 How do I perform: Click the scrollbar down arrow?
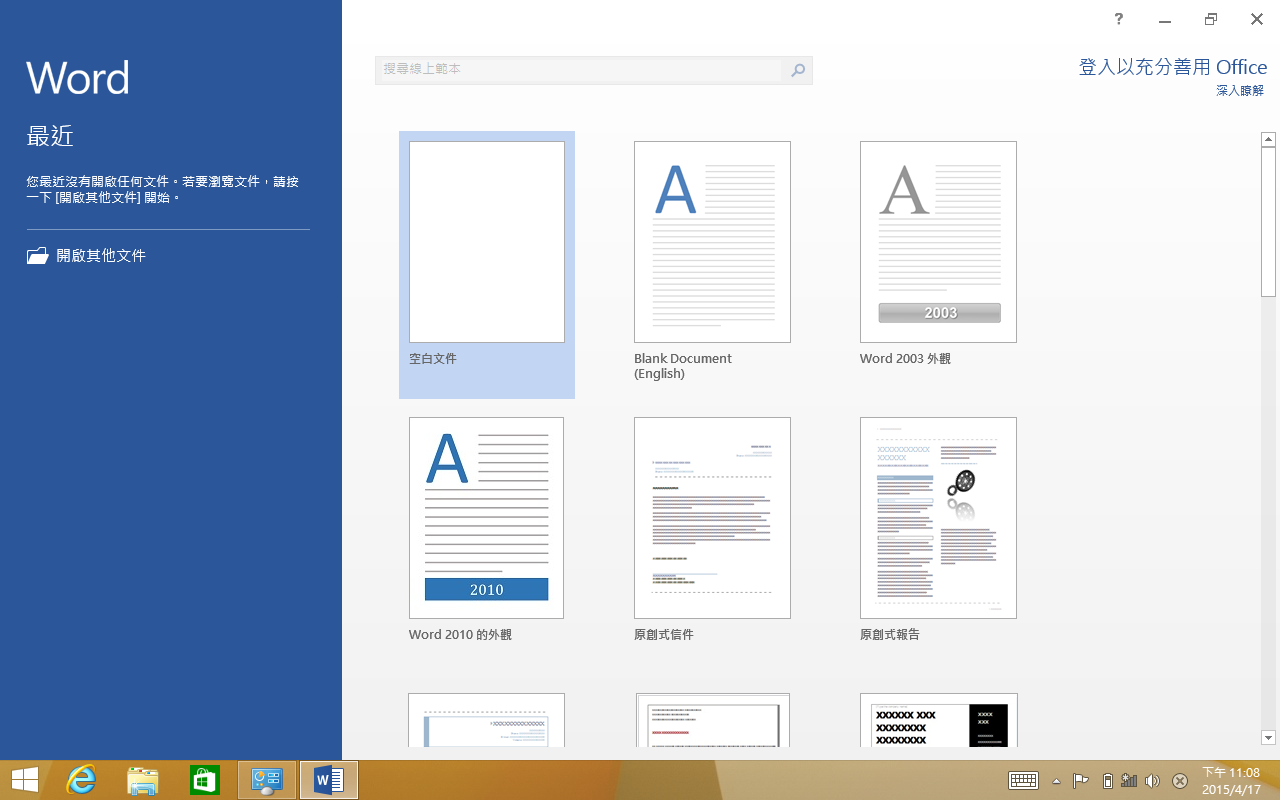(x=1269, y=738)
